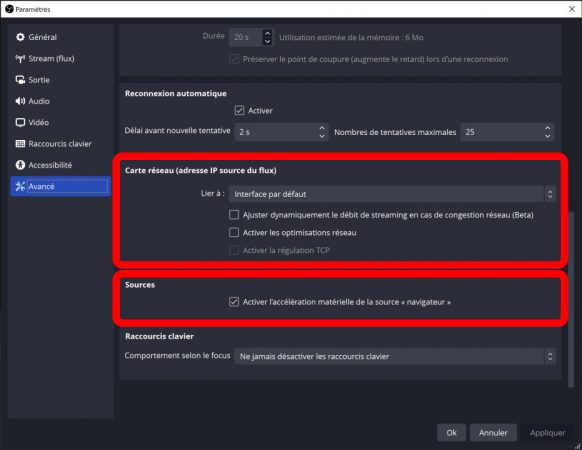This screenshot has height=450, width=582.
Task: Click the Audio speaker icon
Action: (x=20, y=101)
